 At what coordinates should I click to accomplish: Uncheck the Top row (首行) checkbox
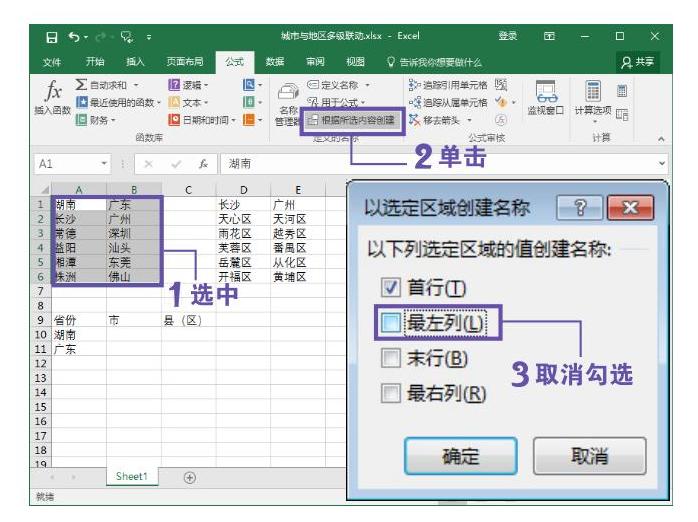390,287
